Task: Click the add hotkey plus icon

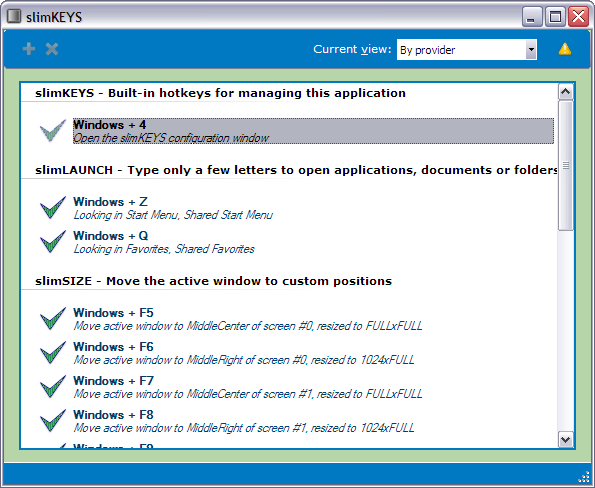Action: [x=29, y=49]
